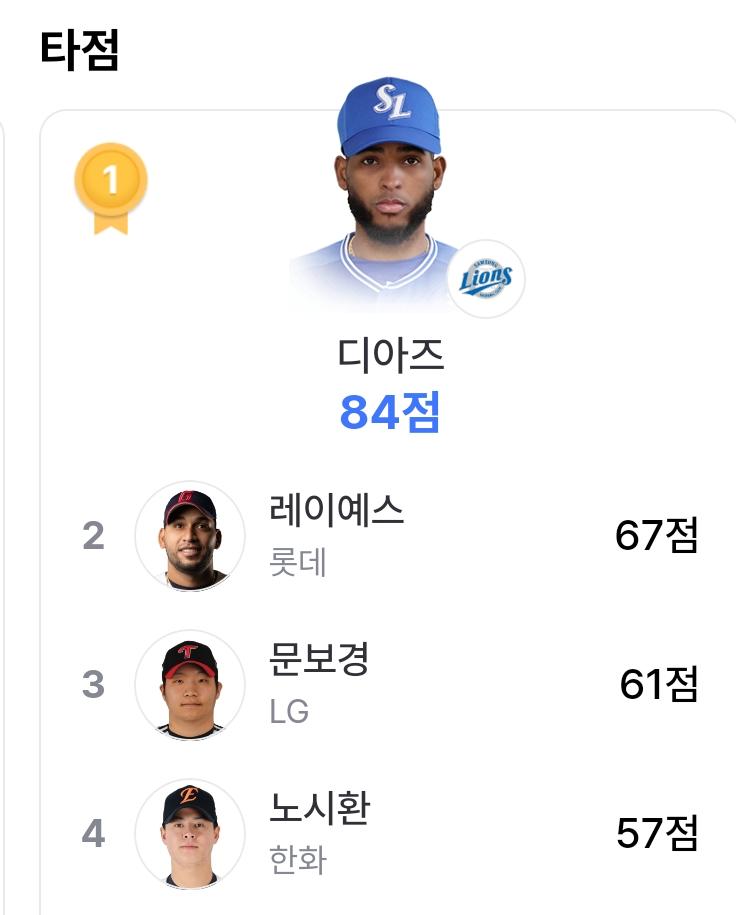Select the 디아즈 player name
The image size is (736, 915).
390,355
